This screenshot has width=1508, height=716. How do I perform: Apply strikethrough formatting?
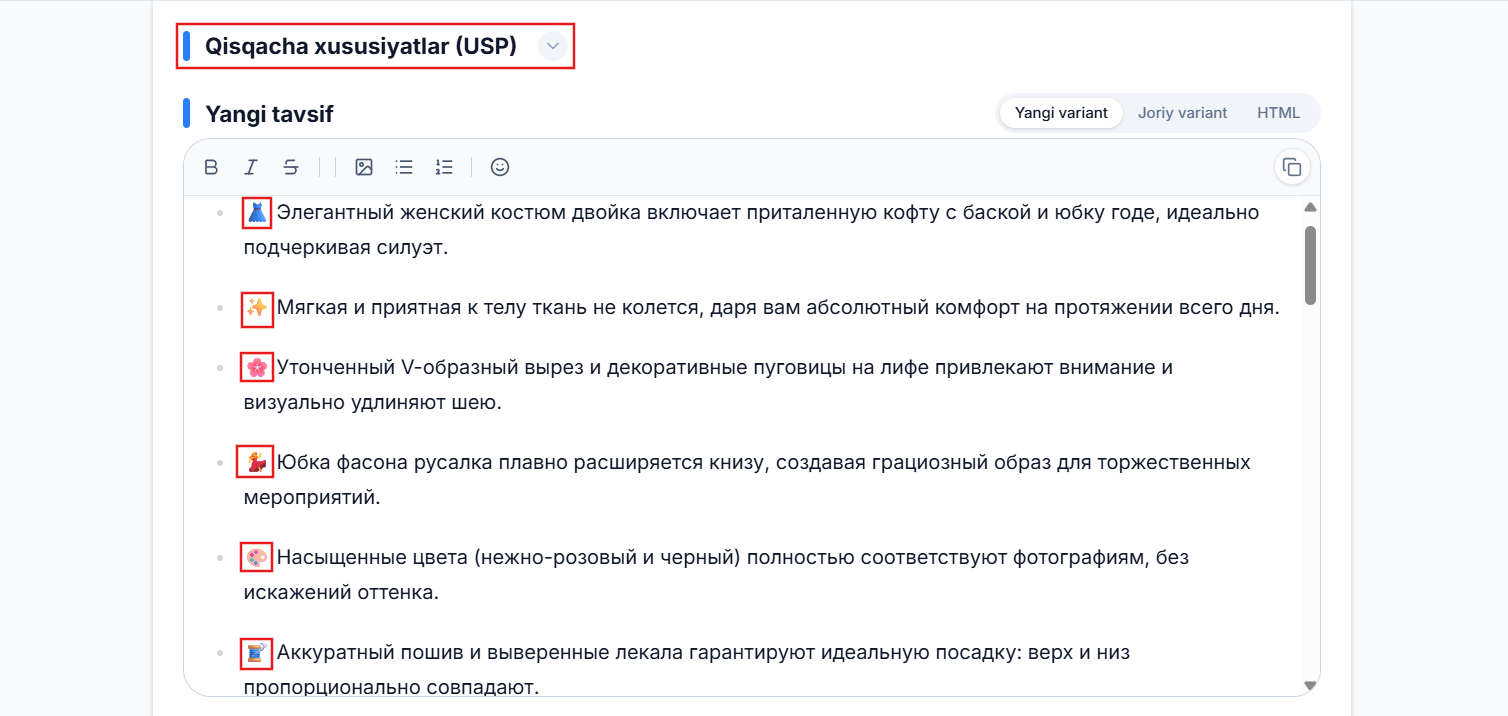tap(290, 167)
